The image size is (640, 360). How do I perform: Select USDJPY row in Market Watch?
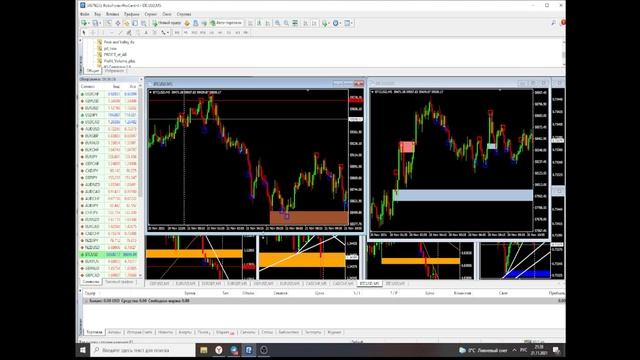[109, 115]
